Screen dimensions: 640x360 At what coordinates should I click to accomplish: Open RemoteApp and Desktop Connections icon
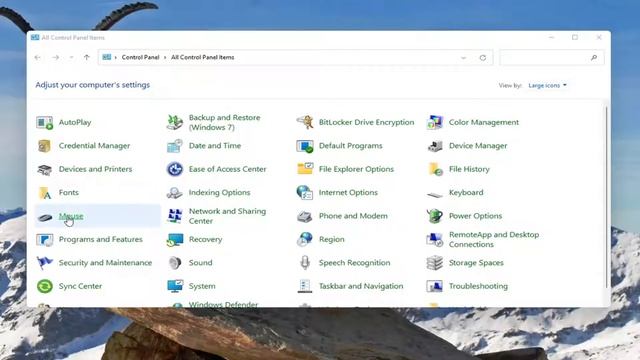click(435, 240)
